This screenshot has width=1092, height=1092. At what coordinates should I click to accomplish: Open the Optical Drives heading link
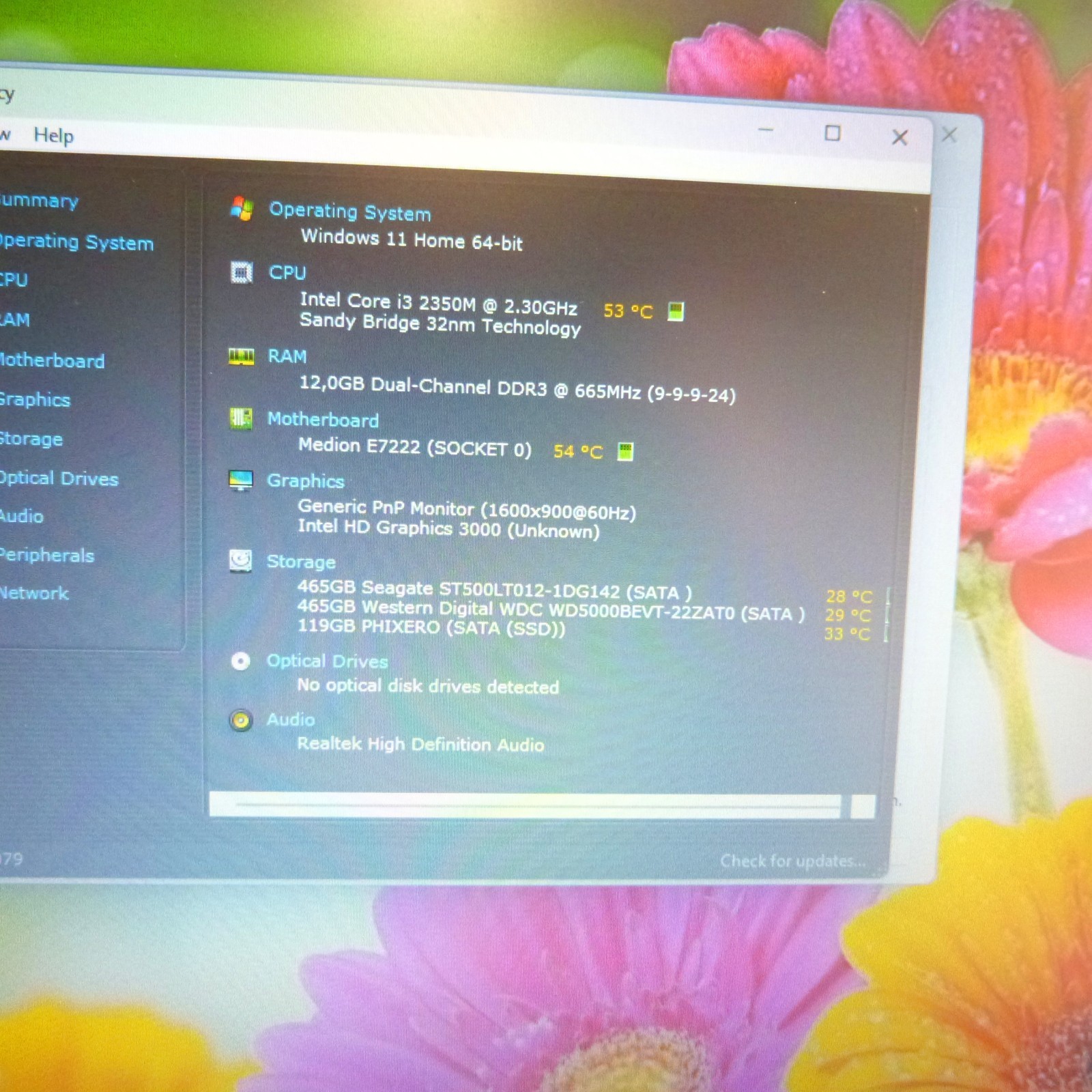[x=327, y=661]
